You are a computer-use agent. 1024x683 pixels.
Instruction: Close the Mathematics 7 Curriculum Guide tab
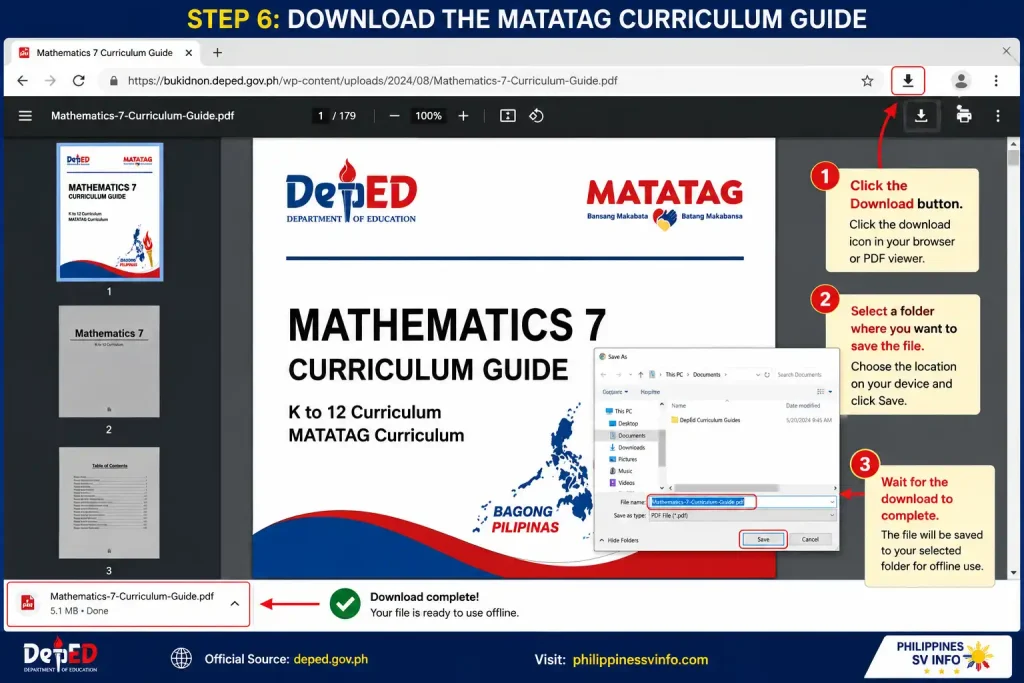pos(189,52)
